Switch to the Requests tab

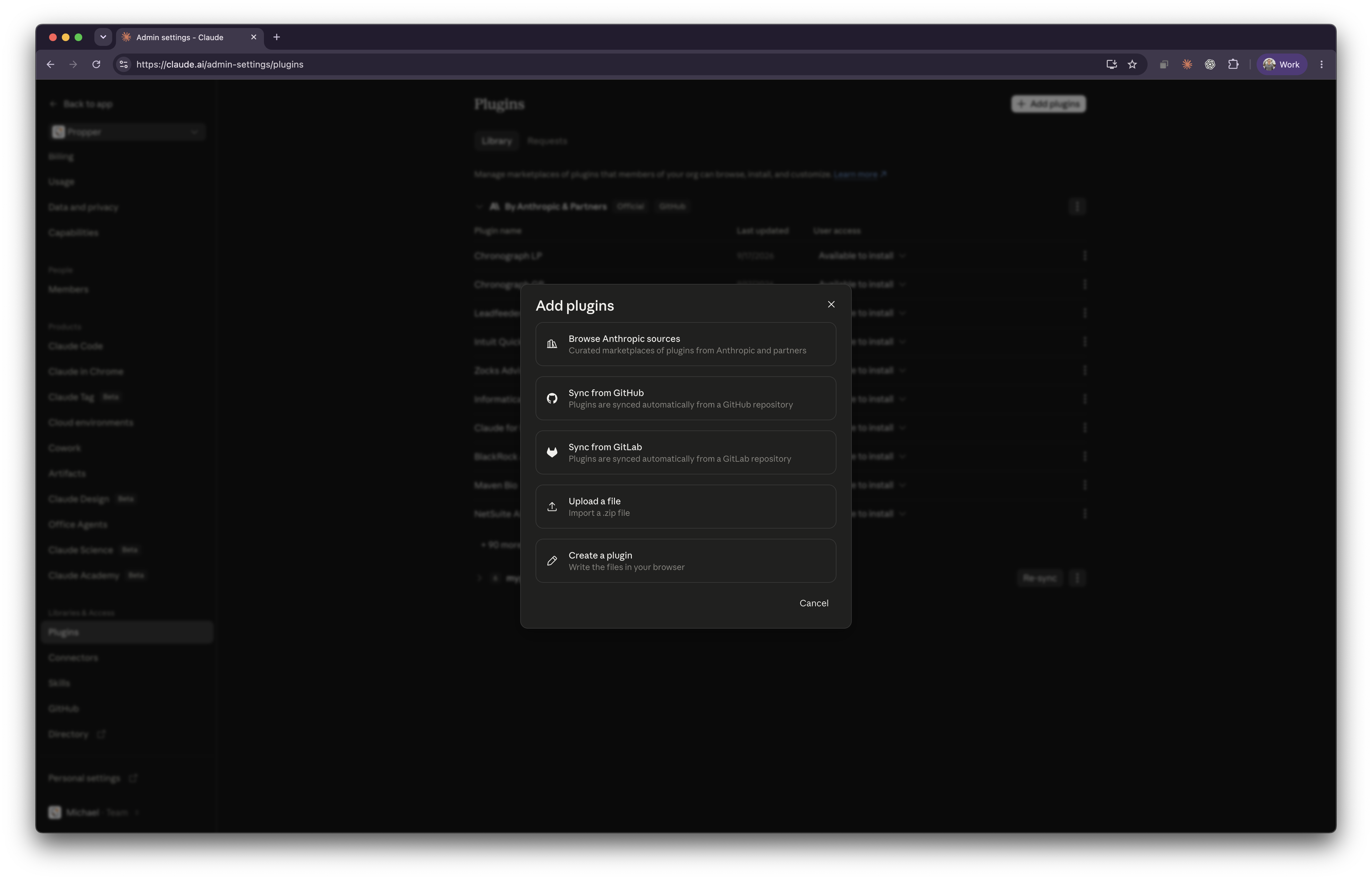pyautogui.click(x=547, y=141)
